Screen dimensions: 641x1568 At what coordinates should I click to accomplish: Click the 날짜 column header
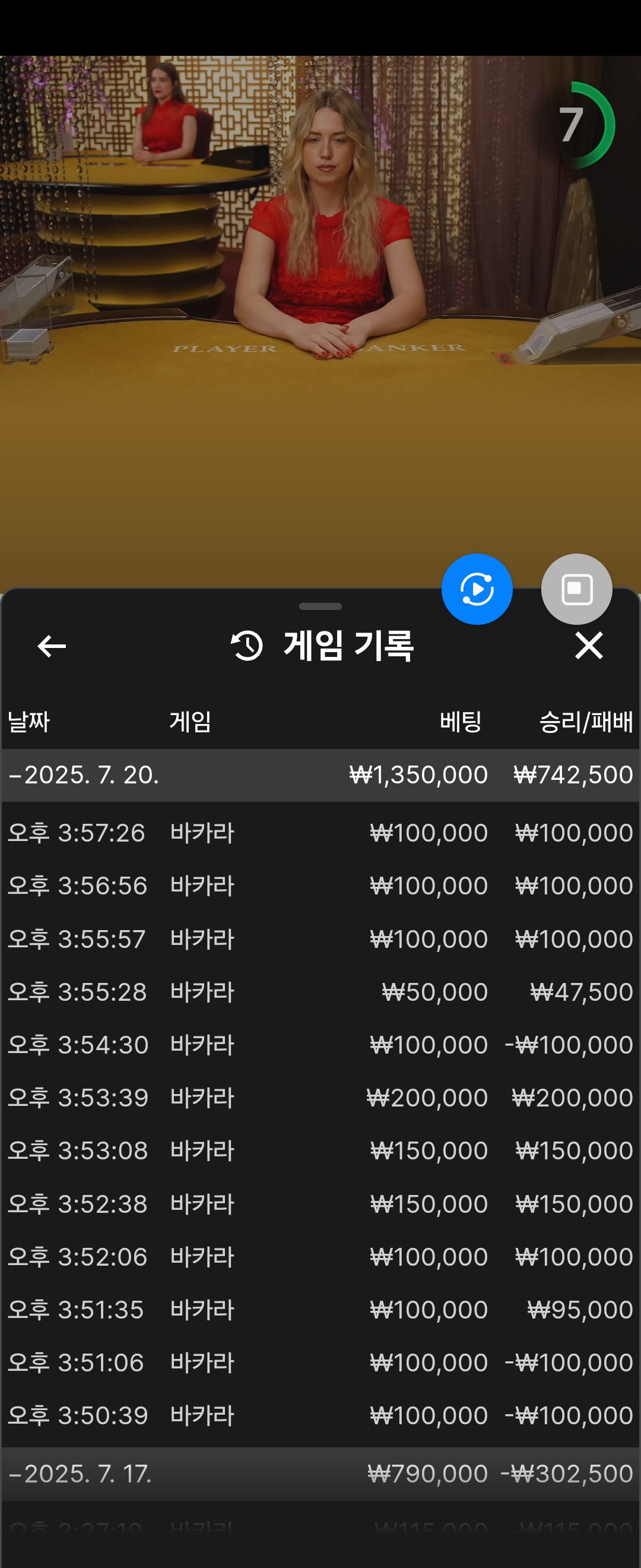tap(28, 722)
